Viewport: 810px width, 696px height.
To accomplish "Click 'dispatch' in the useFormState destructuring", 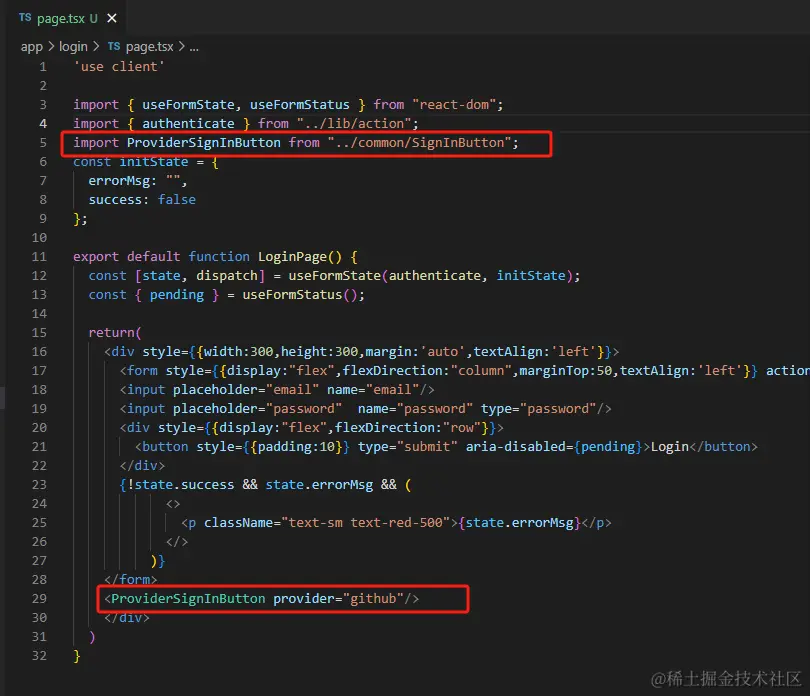I will (227, 276).
